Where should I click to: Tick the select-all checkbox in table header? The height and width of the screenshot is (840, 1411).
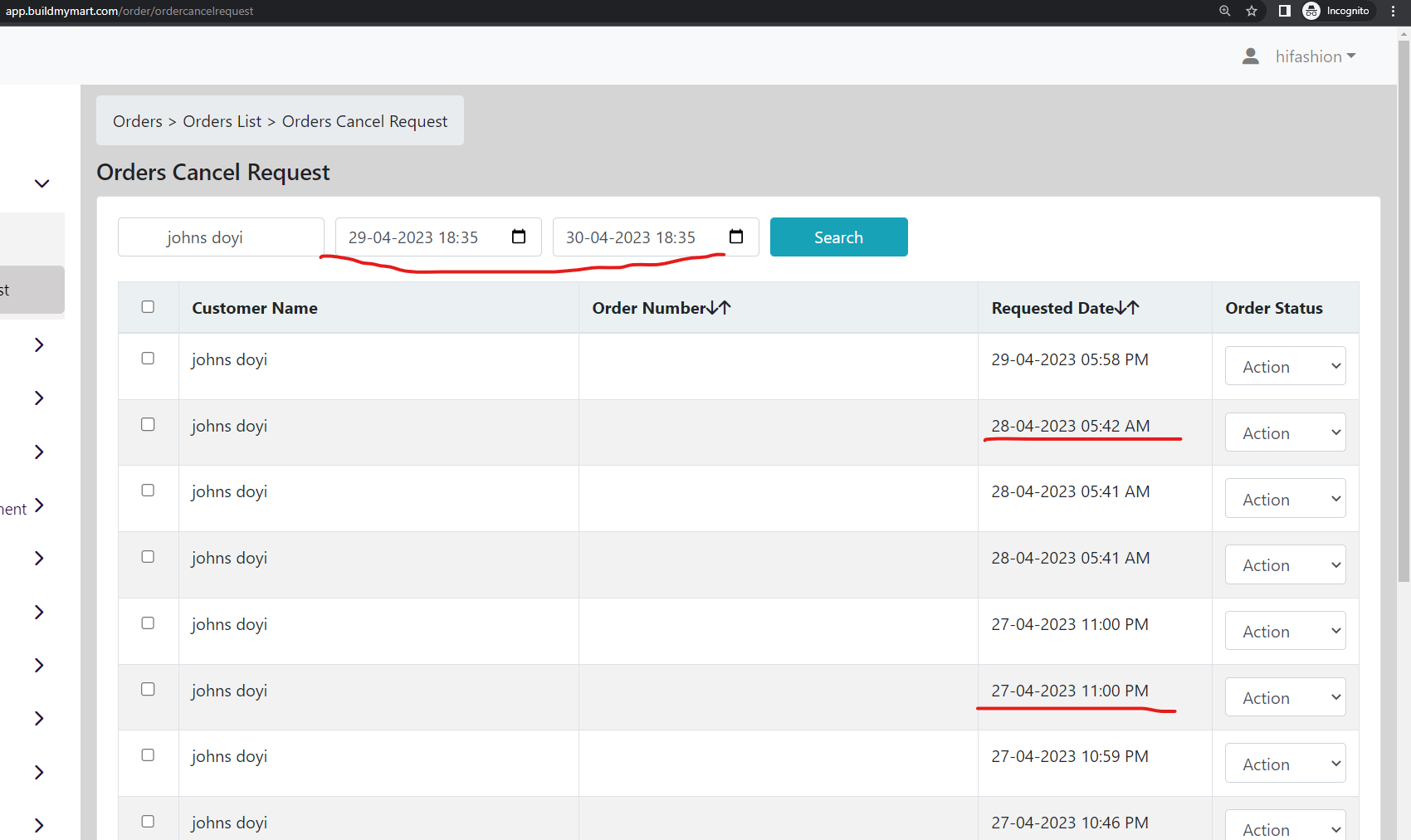coord(148,307)
